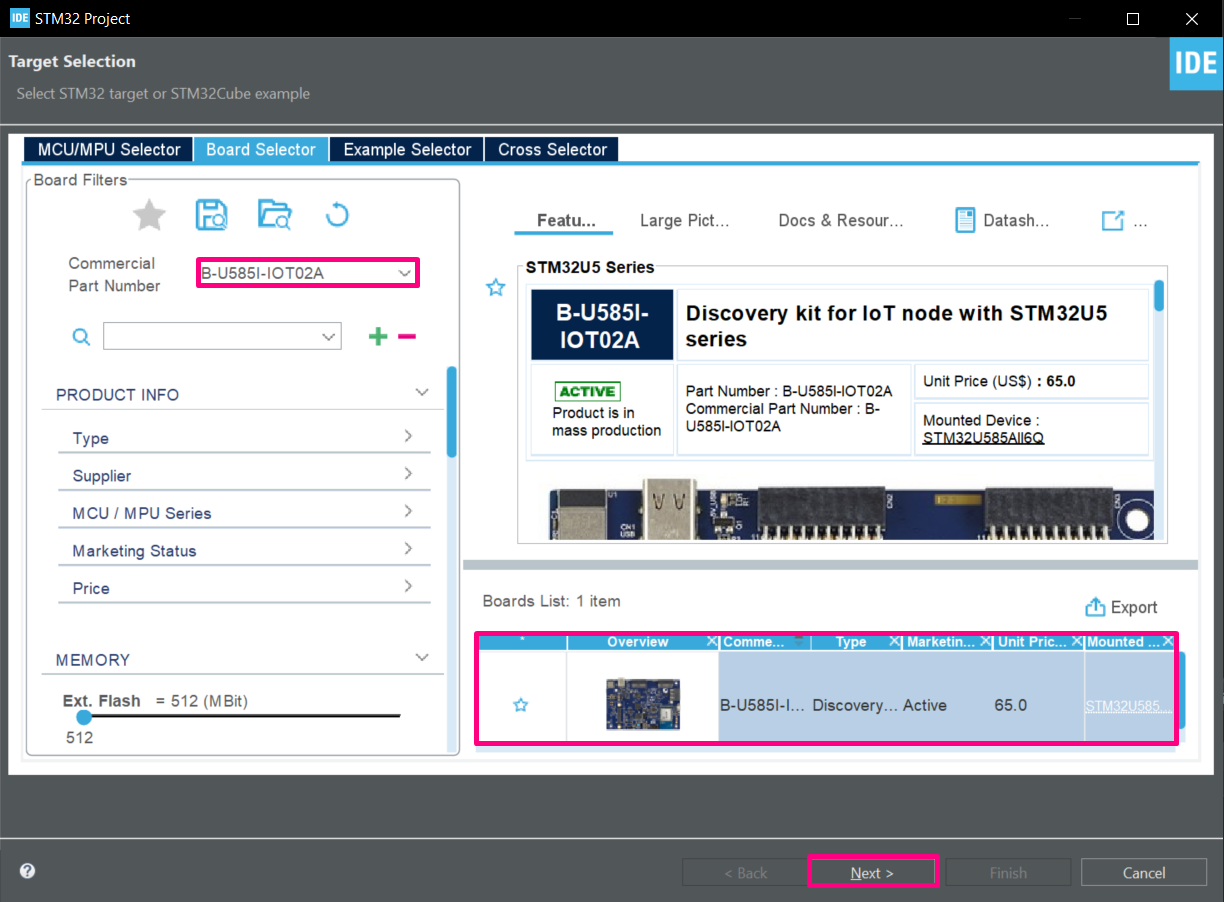Collapse the PRODUCT INFO section
Image resolution: width=1224 pixels, height=902 pixels.
421,393
